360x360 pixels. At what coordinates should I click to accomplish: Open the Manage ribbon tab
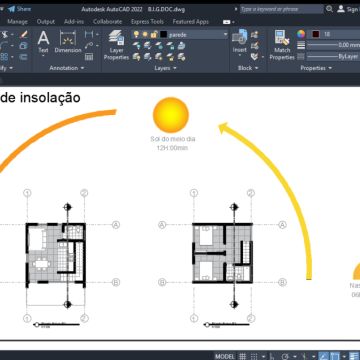point(18,22)
